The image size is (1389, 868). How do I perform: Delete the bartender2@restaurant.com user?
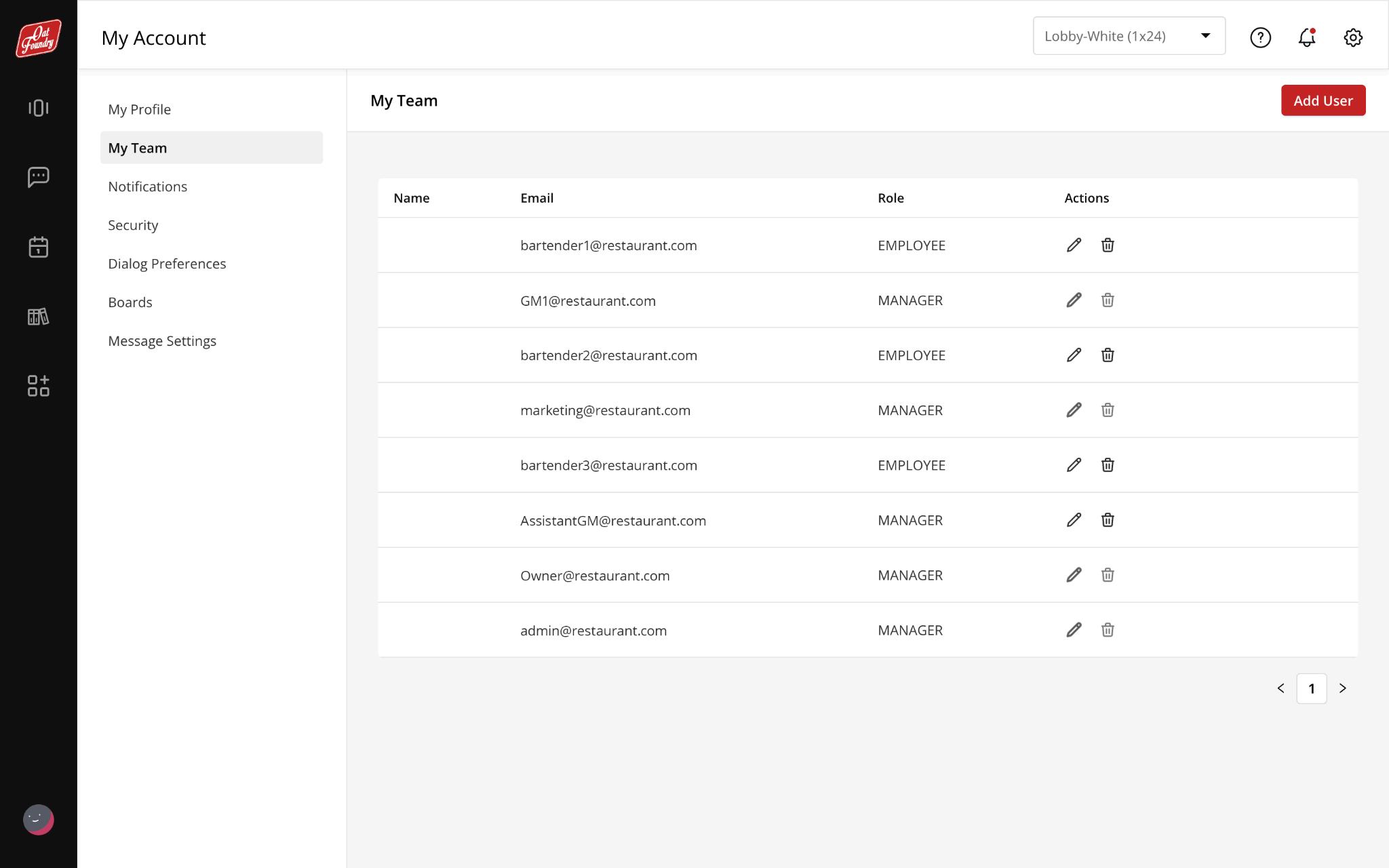pos(1108,355)
